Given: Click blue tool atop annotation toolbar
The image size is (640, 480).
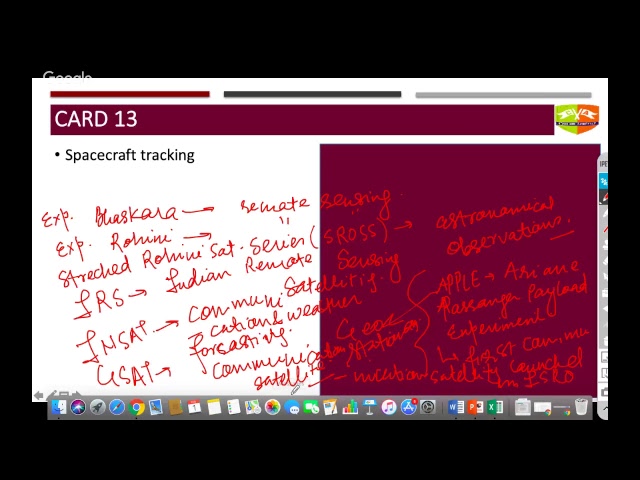Looking at the screenshot, I should click(x=604, y=180).
